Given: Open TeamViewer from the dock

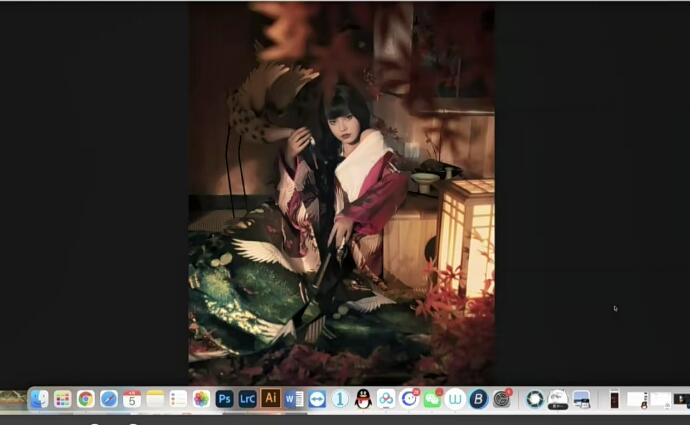Looking at the screenshot, I should click(x=317, y=399).
